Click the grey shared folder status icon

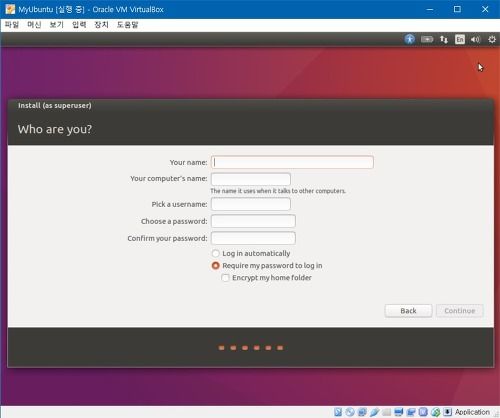coord(387,412)
